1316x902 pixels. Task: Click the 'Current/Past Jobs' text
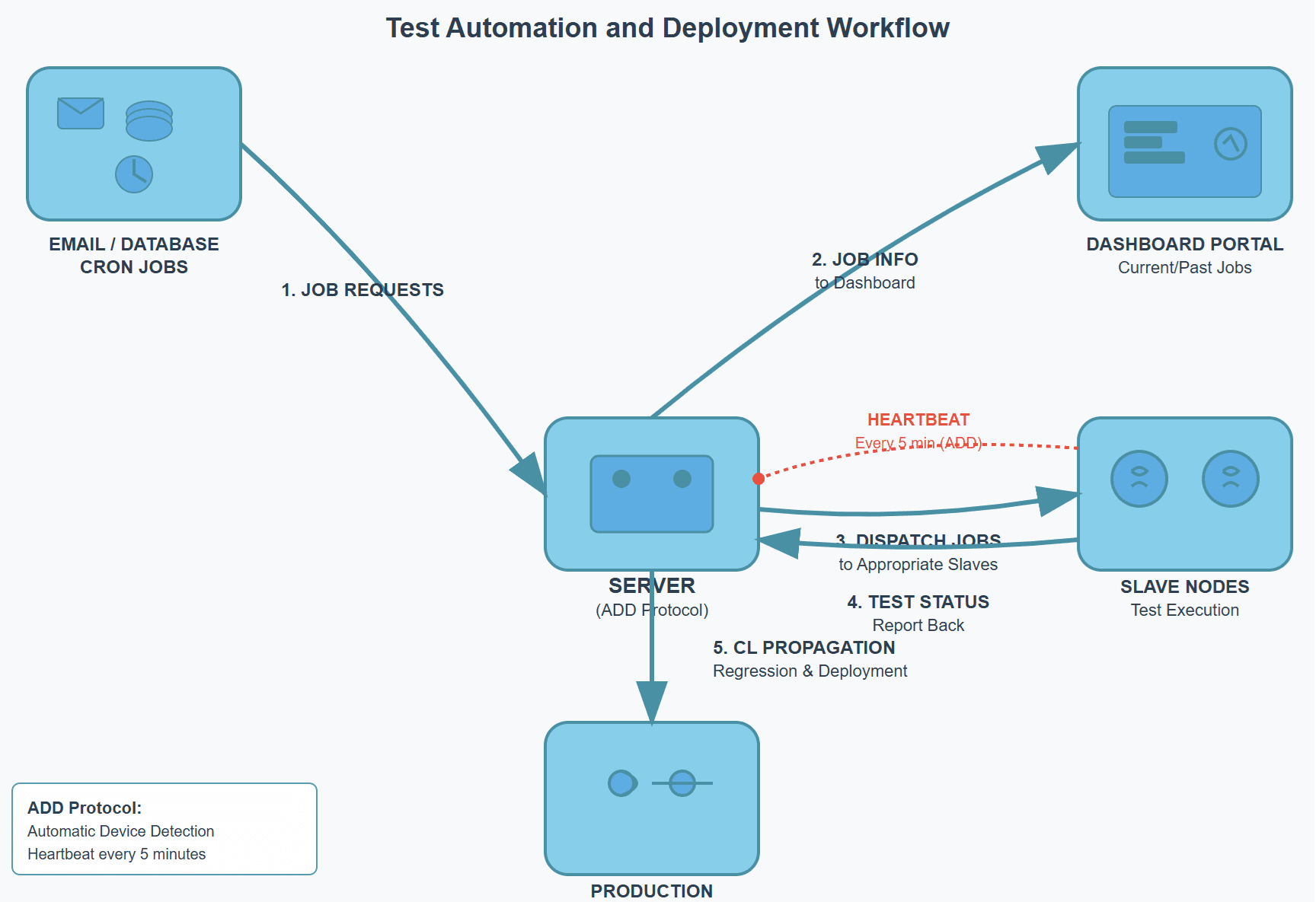point(1185,268)
